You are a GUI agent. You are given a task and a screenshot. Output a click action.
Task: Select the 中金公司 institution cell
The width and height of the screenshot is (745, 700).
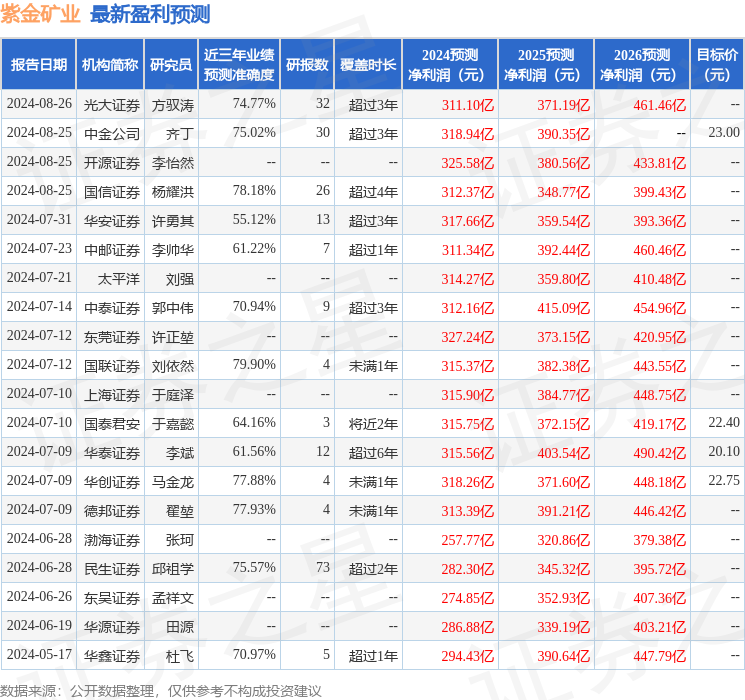(112, 134)
